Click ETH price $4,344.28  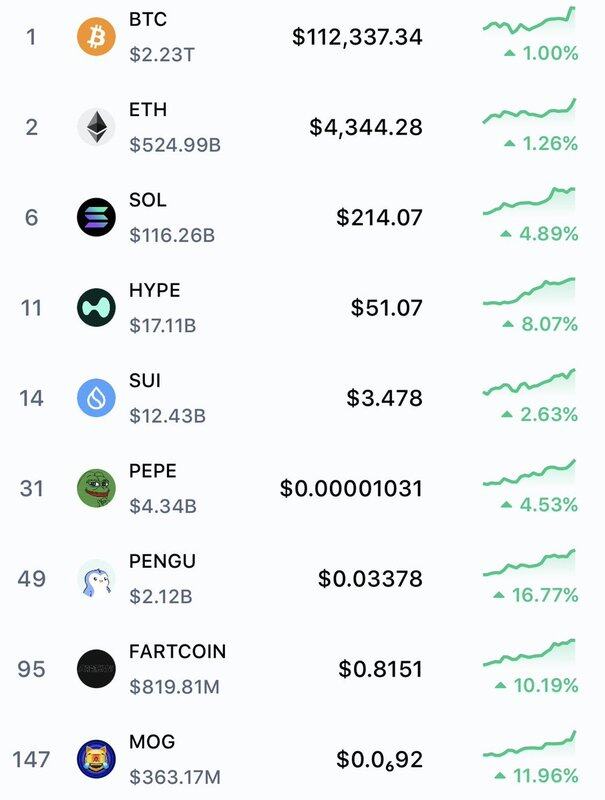tap(366, 128)
